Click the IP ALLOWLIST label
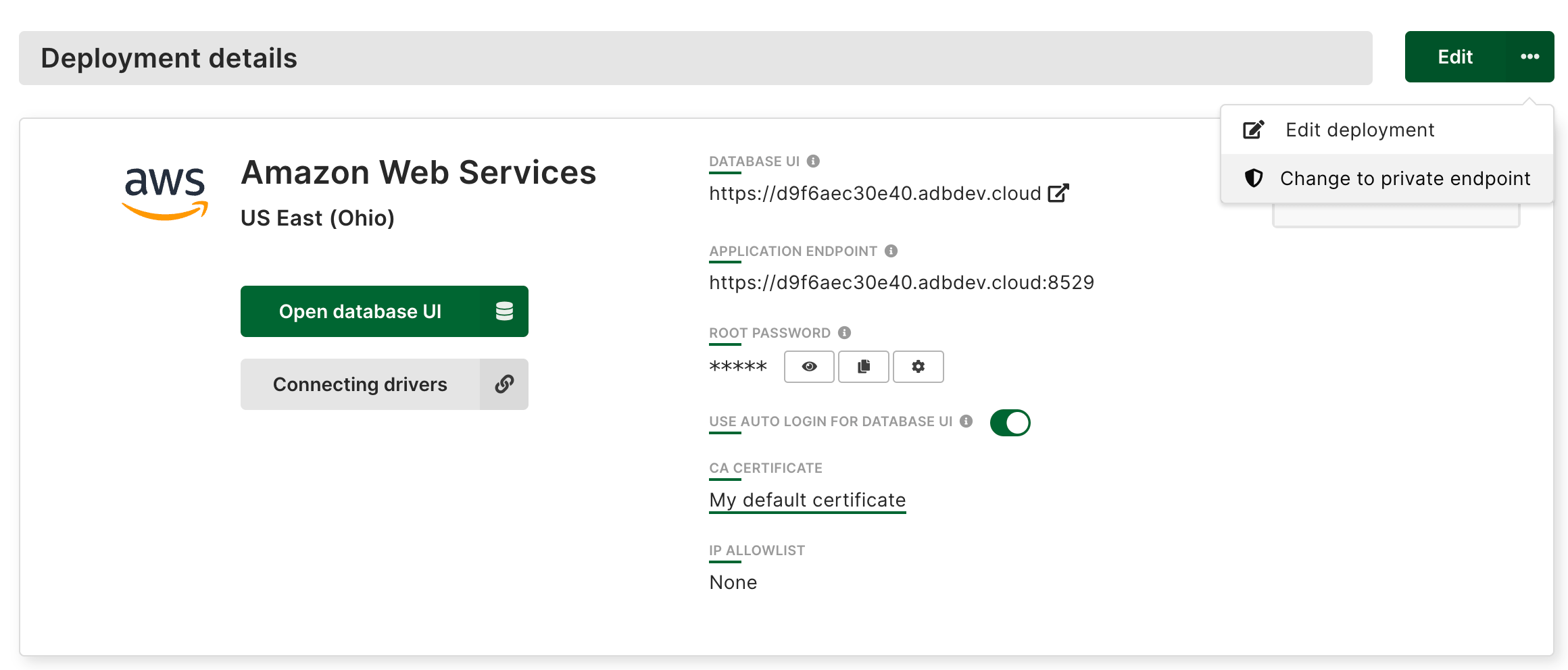 pos(757,550)
